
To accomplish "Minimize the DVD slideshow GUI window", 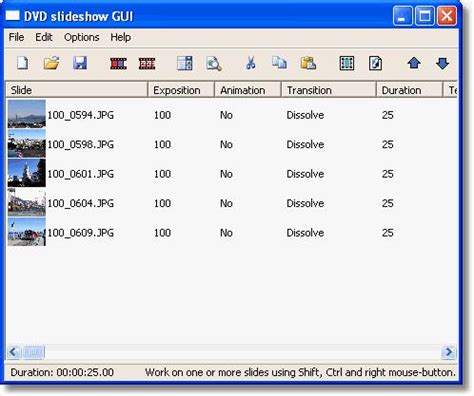I will tap(403, 16).
